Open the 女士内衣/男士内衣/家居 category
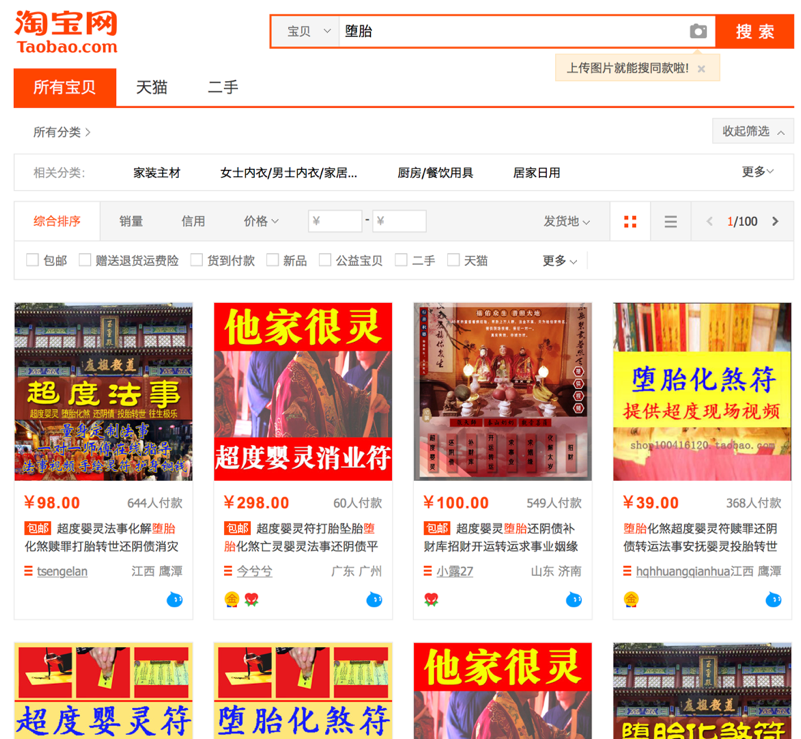This screenshot has width=801, height=739. [289, 173]
